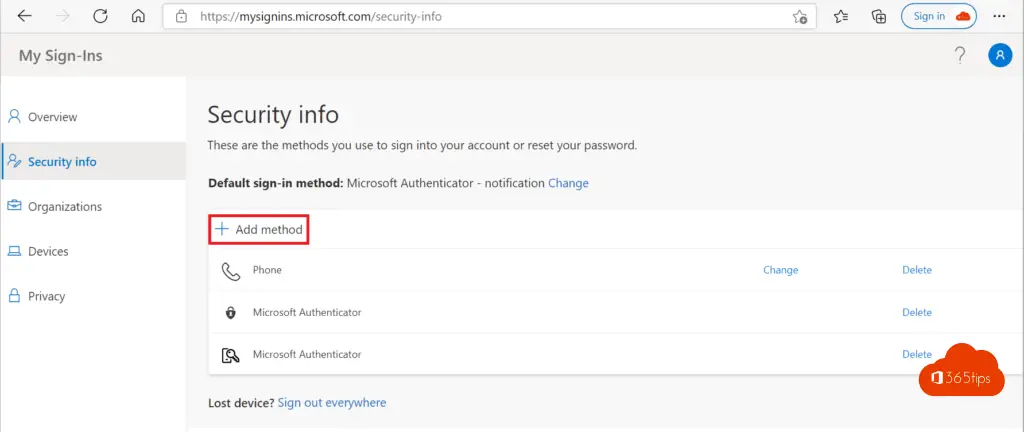Click the plus icon for Add method
Image resolution: width=1024 pixels, height=432 pixels.
point(222,229)
